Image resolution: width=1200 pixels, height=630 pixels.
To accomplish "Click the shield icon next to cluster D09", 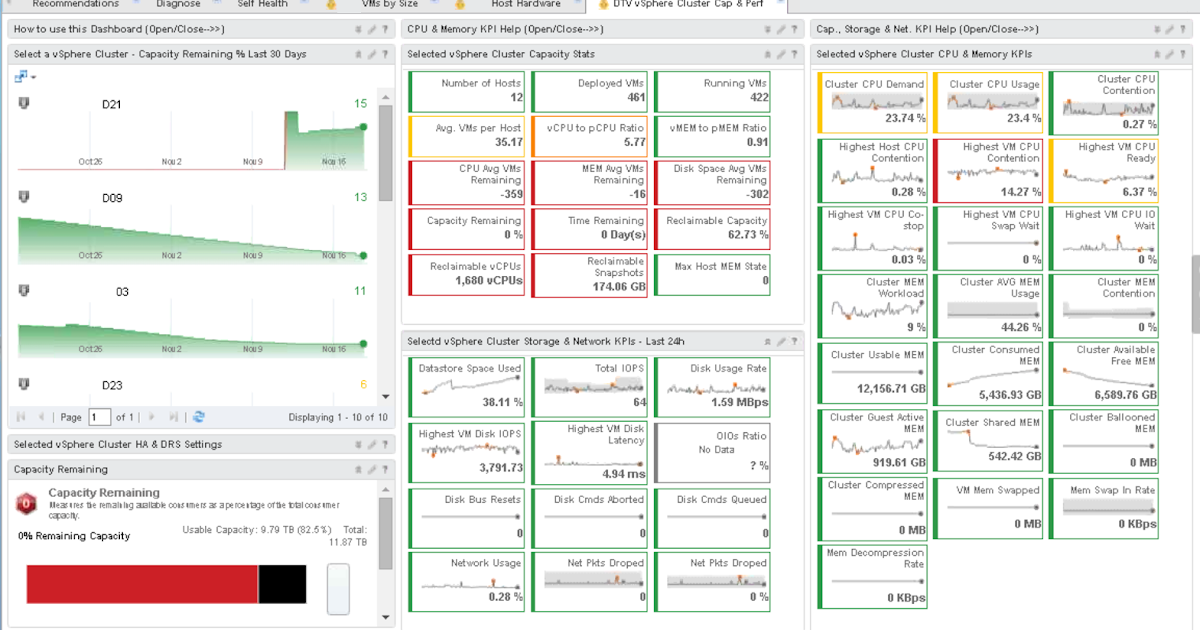I will 22,196.
